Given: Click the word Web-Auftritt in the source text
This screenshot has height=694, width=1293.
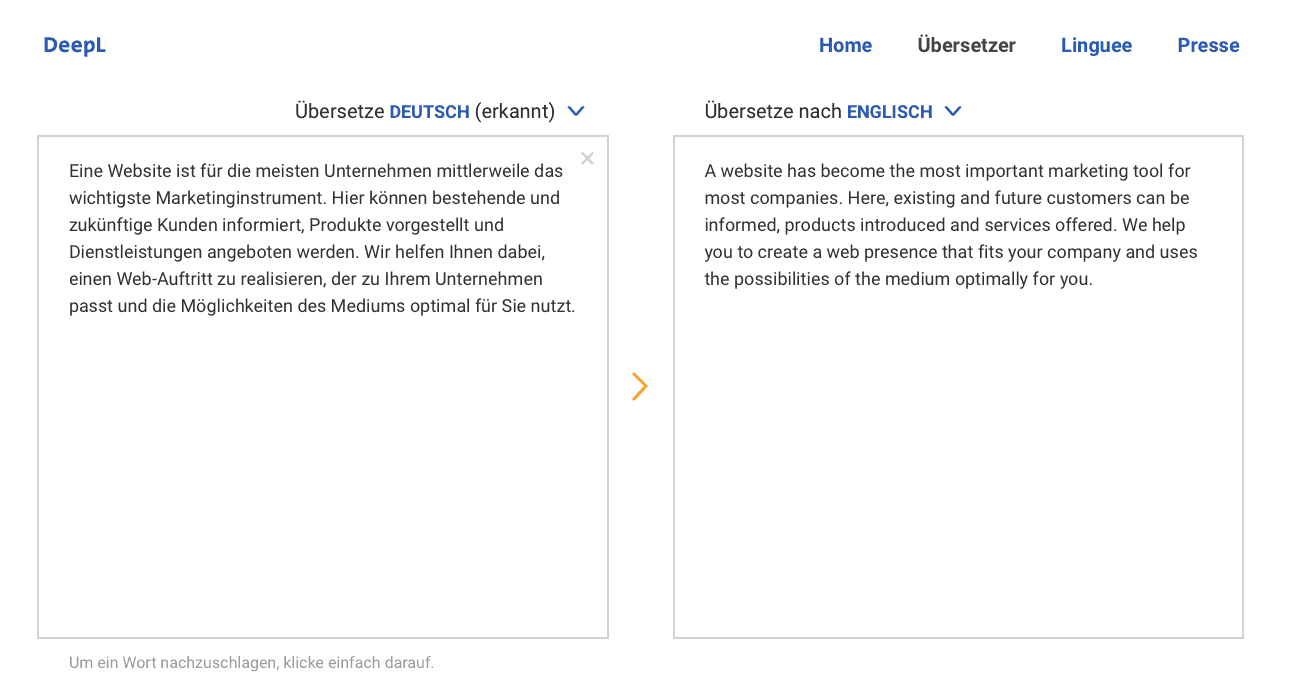Looking at the screenshot, I should tap(163, 279).
